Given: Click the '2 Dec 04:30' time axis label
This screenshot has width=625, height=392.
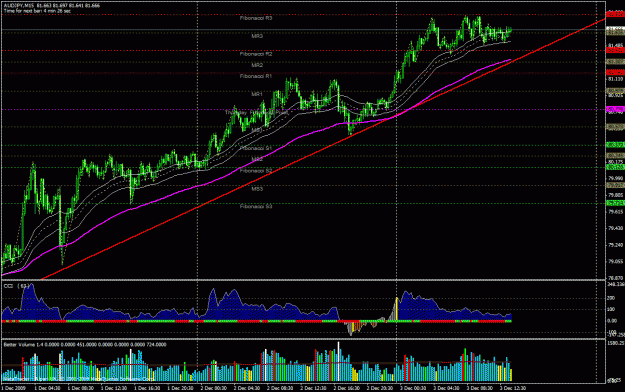Looking at the screenshot, I should (x=247, y=388).
